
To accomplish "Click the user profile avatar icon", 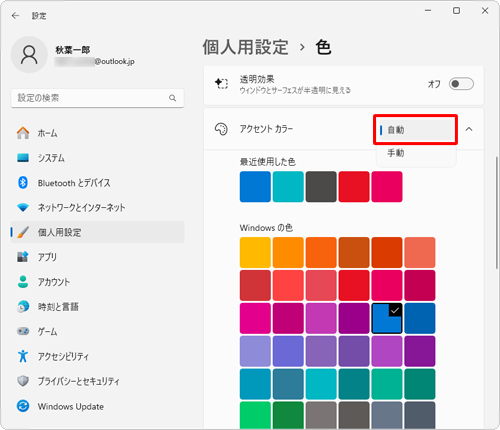I will pyautogui.click(x=29, y=55).
